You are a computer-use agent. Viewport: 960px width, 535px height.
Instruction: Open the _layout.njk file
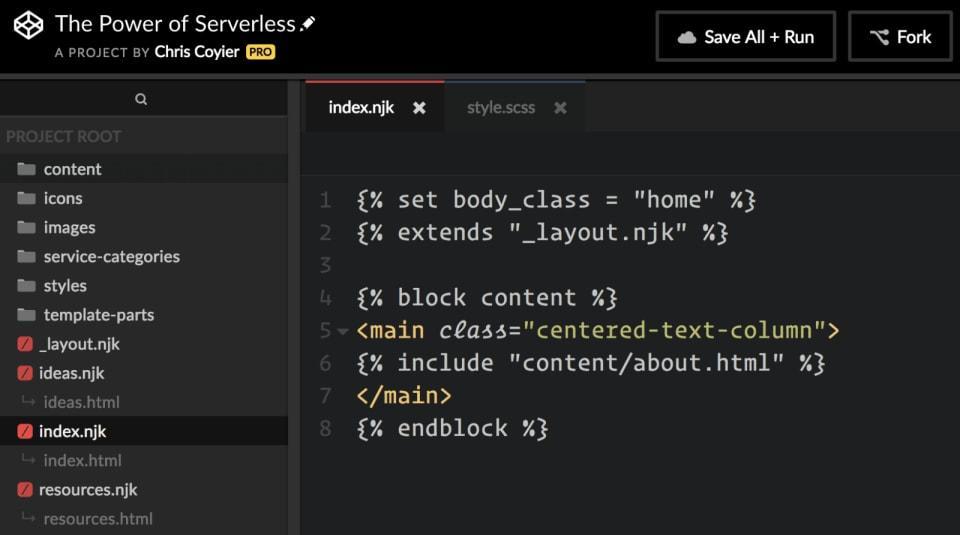pyautogui.click(x=79, y=344)
